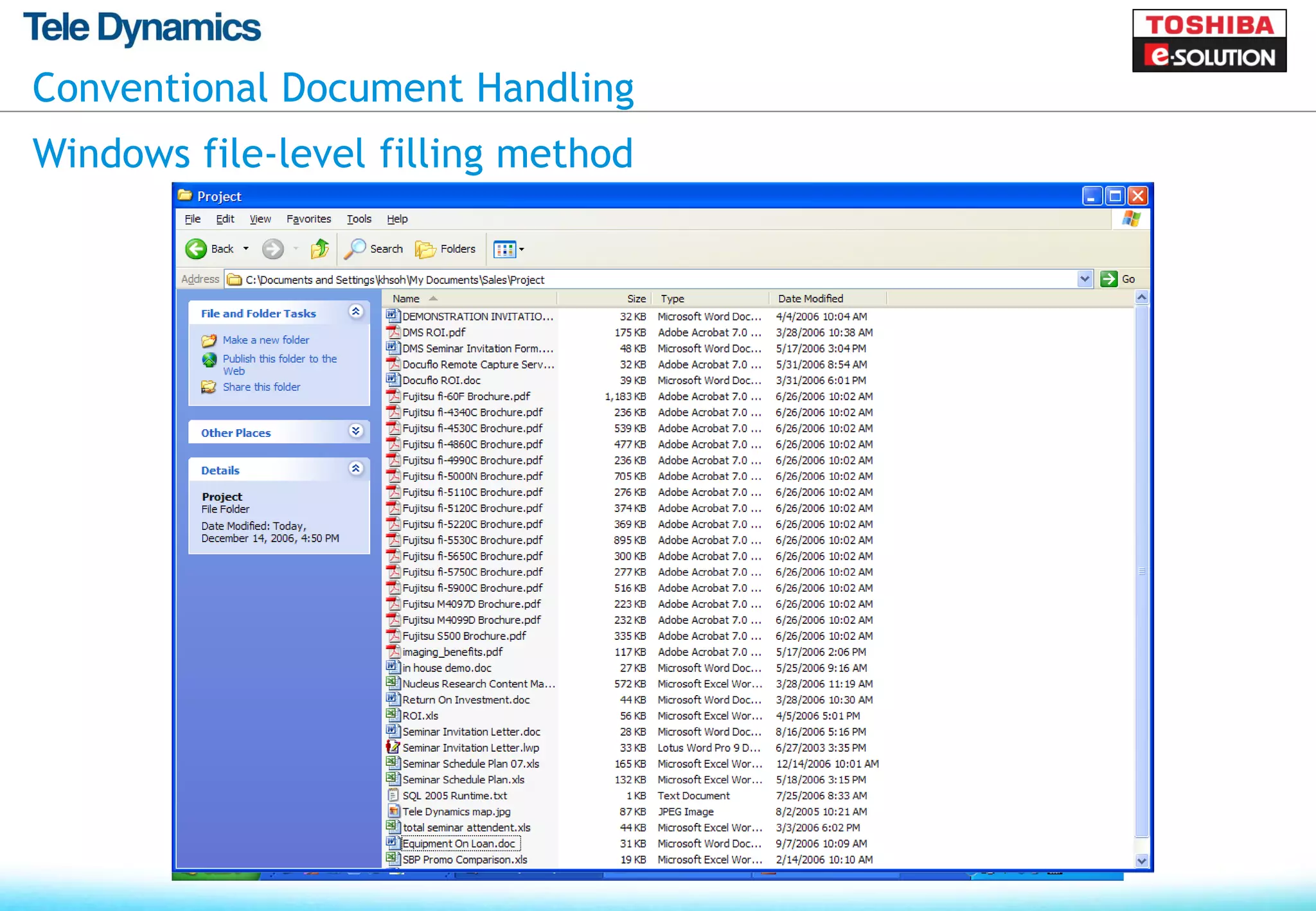Open the Back button history dropdown arrow
1316x911 pixels.
tap(245, 249)
